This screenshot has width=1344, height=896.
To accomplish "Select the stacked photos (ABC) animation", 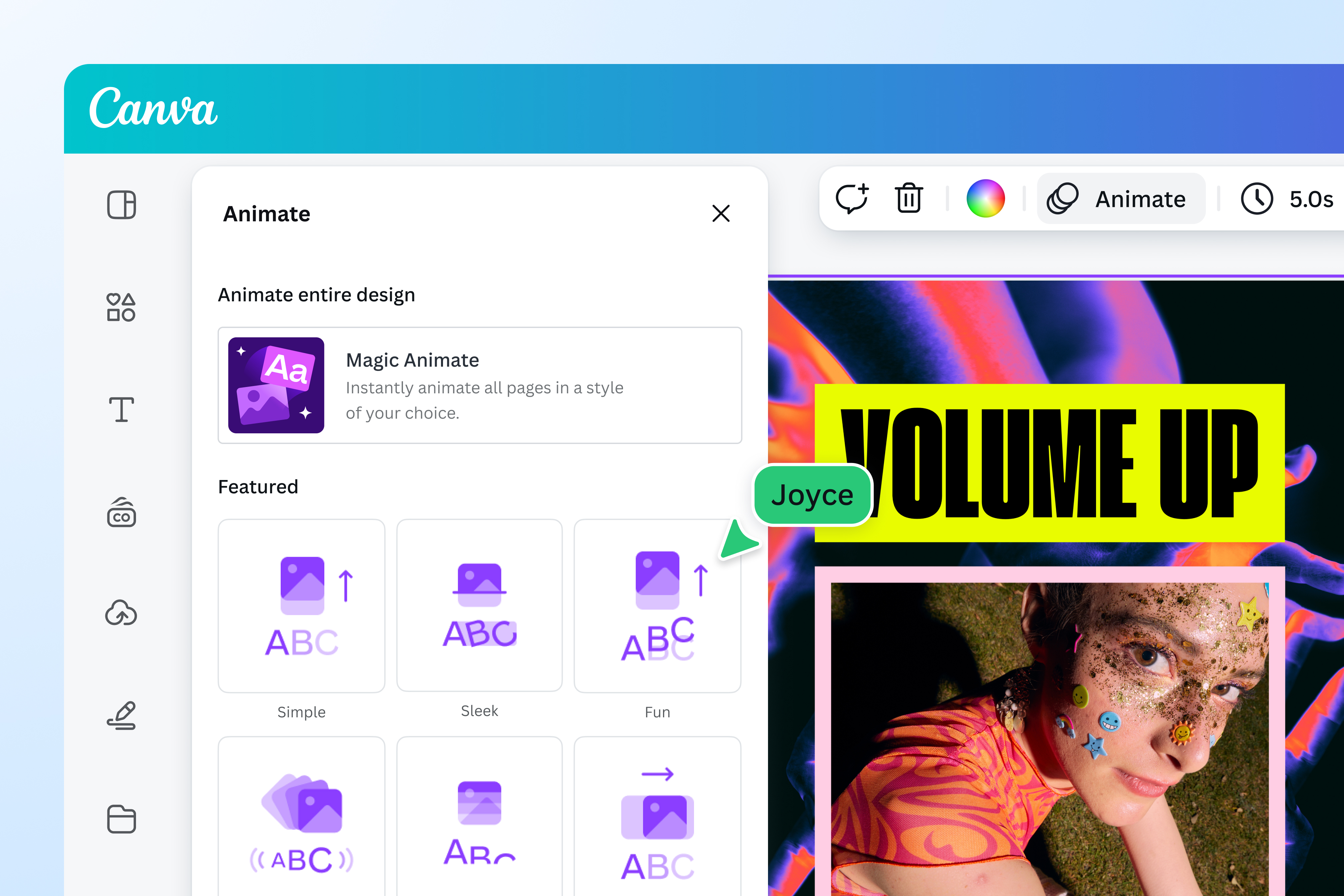I will pyautogui.click(x=302, y=816).
